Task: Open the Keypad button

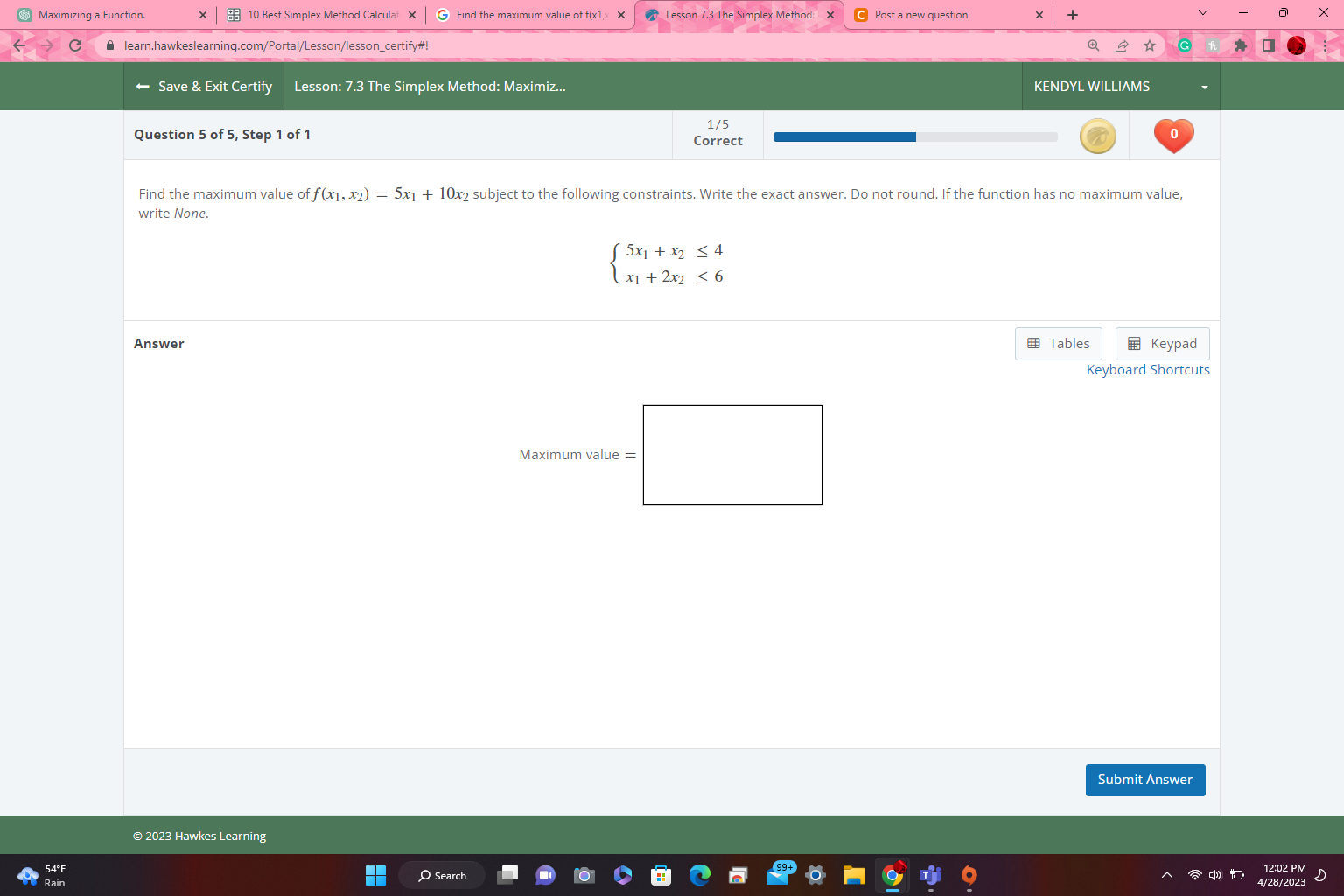Action: coord(1163,344)
